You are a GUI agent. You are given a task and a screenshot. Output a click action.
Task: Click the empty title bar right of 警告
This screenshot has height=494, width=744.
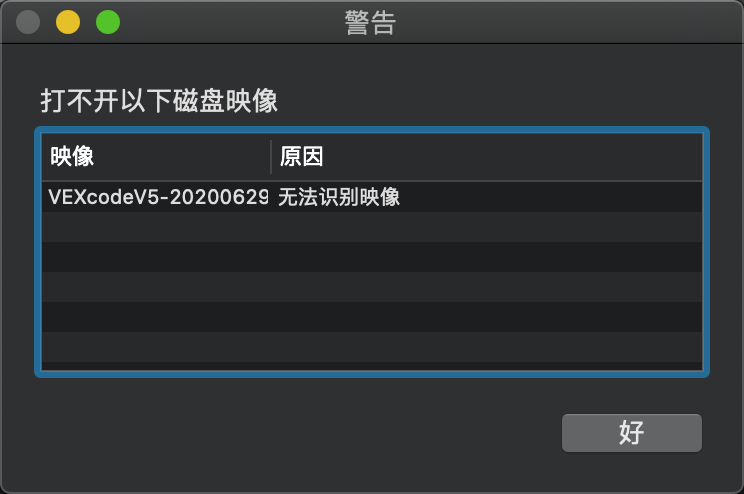pos(569,22)
